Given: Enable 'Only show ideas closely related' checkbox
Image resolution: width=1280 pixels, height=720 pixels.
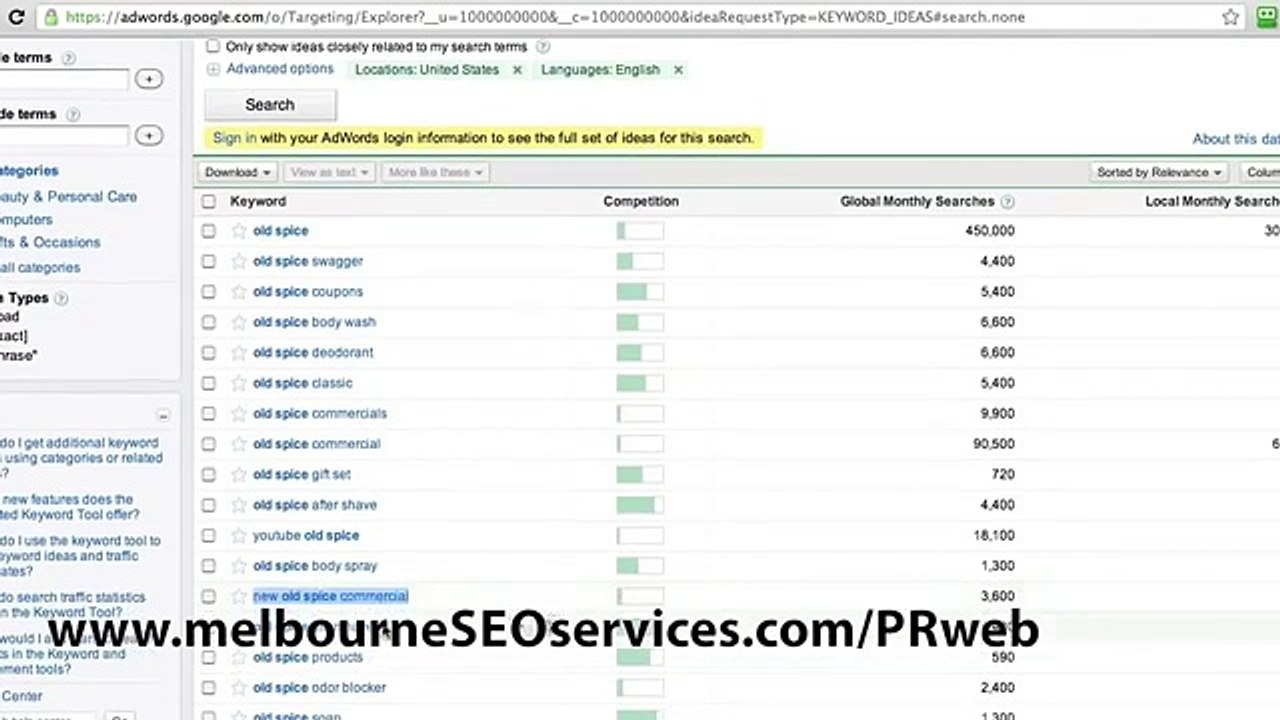Looking at the screenshot, I should [x=212, y=46].
